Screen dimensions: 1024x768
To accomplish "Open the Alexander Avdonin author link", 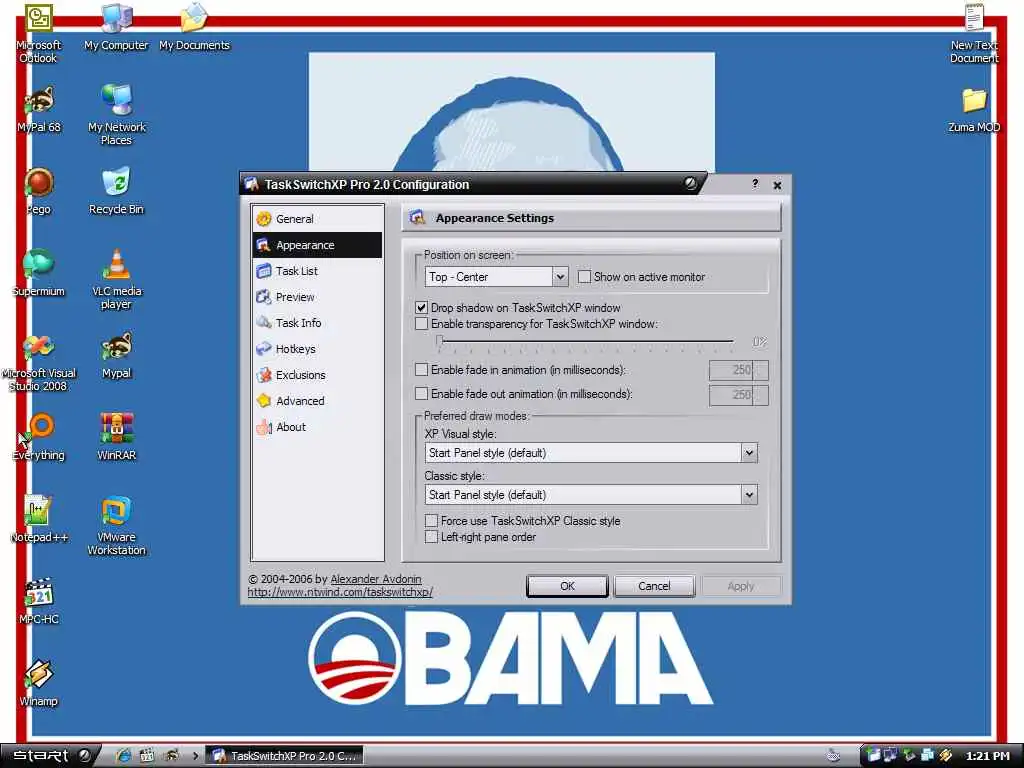I will pyautogui.click(x=376, y=579).
